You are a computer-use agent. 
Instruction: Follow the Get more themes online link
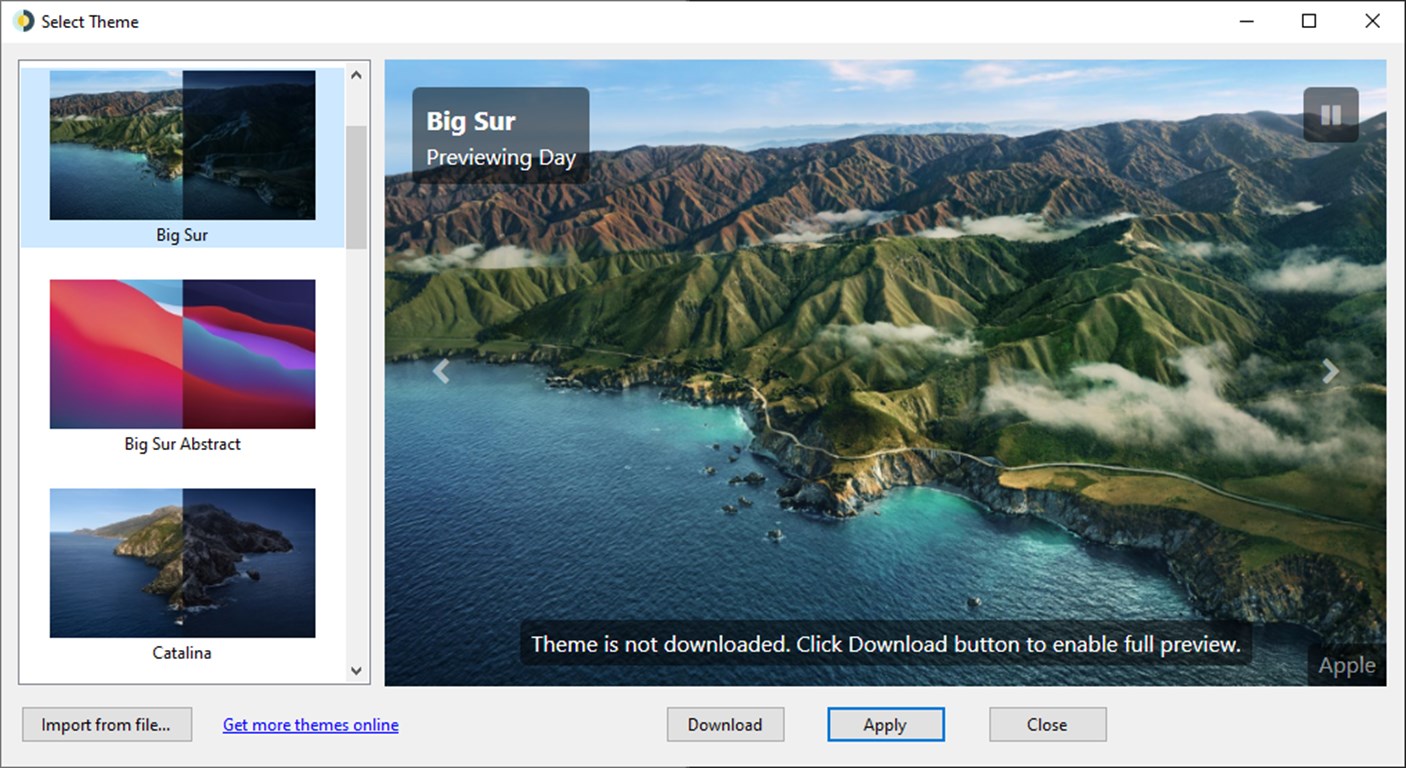coord(310,724)
